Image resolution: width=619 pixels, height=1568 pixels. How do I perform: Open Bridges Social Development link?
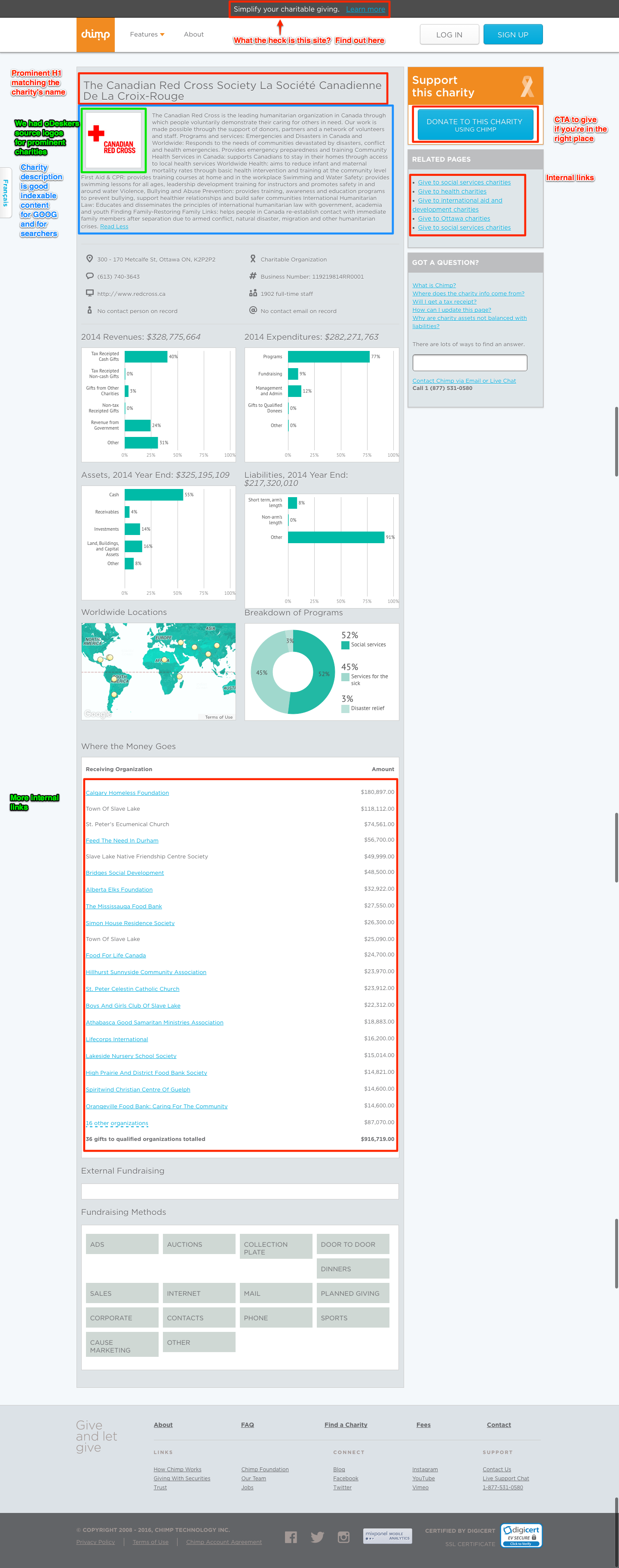pos(125,873)
